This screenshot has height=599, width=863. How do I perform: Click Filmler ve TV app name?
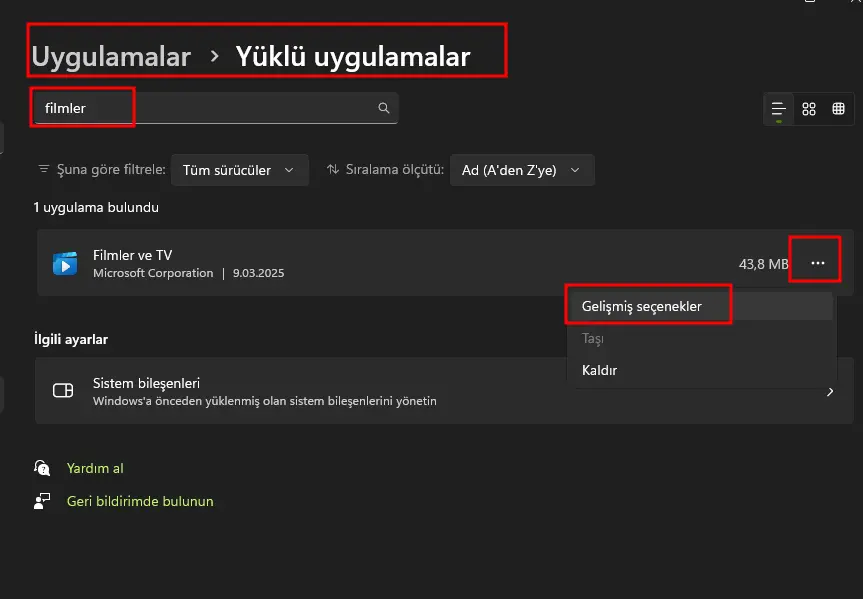click(133, 255)
